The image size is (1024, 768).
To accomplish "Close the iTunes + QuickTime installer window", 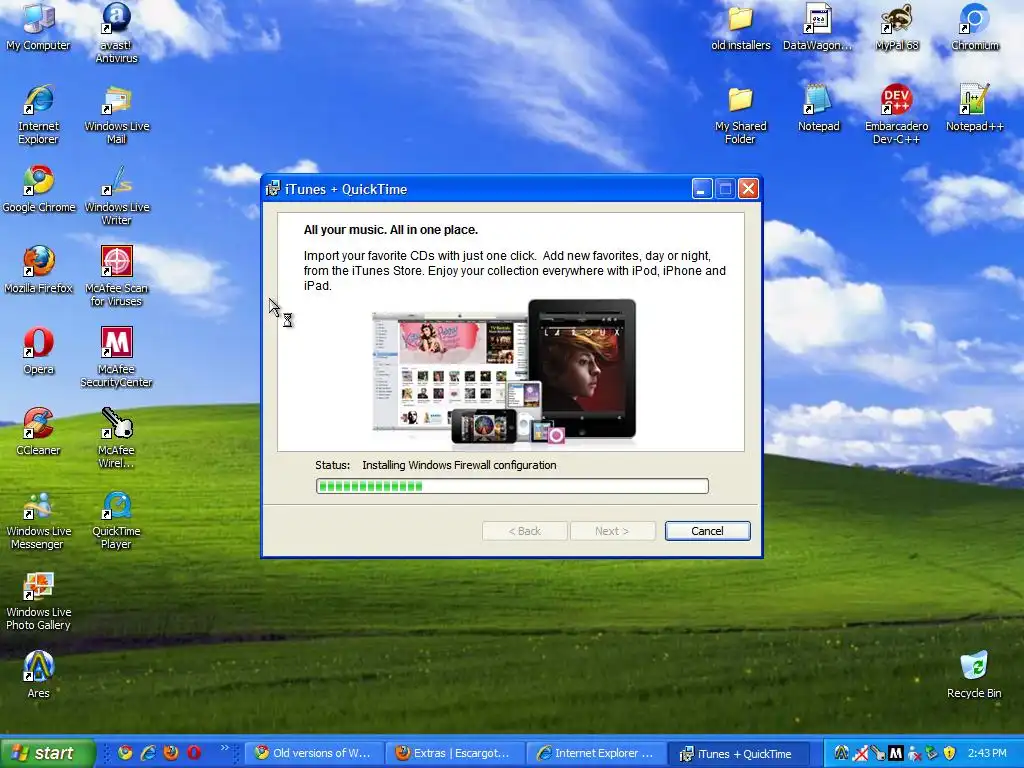I will click(x=748, y=189).
